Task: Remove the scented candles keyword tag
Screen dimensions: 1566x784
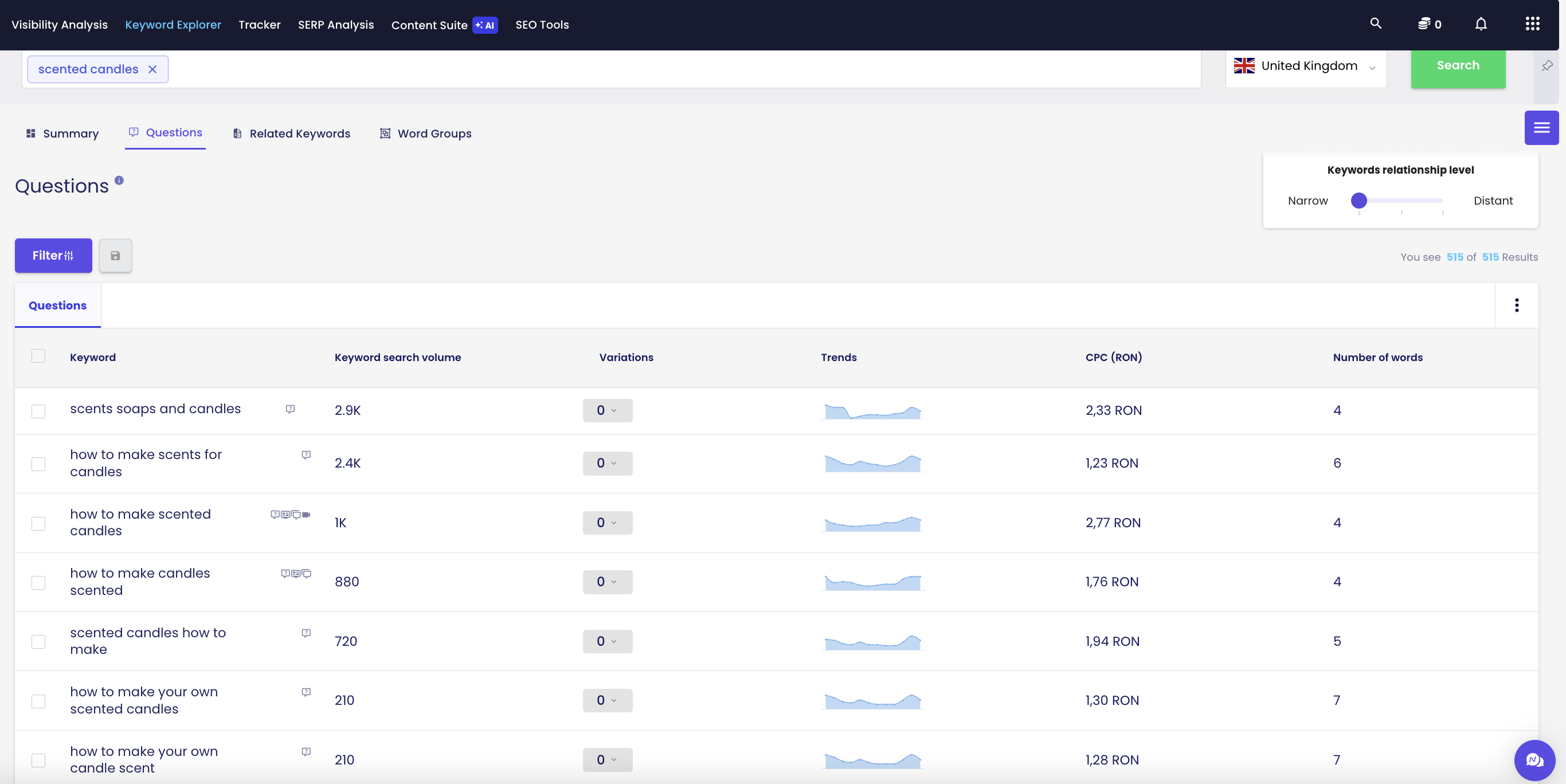Action: (152, 69)
